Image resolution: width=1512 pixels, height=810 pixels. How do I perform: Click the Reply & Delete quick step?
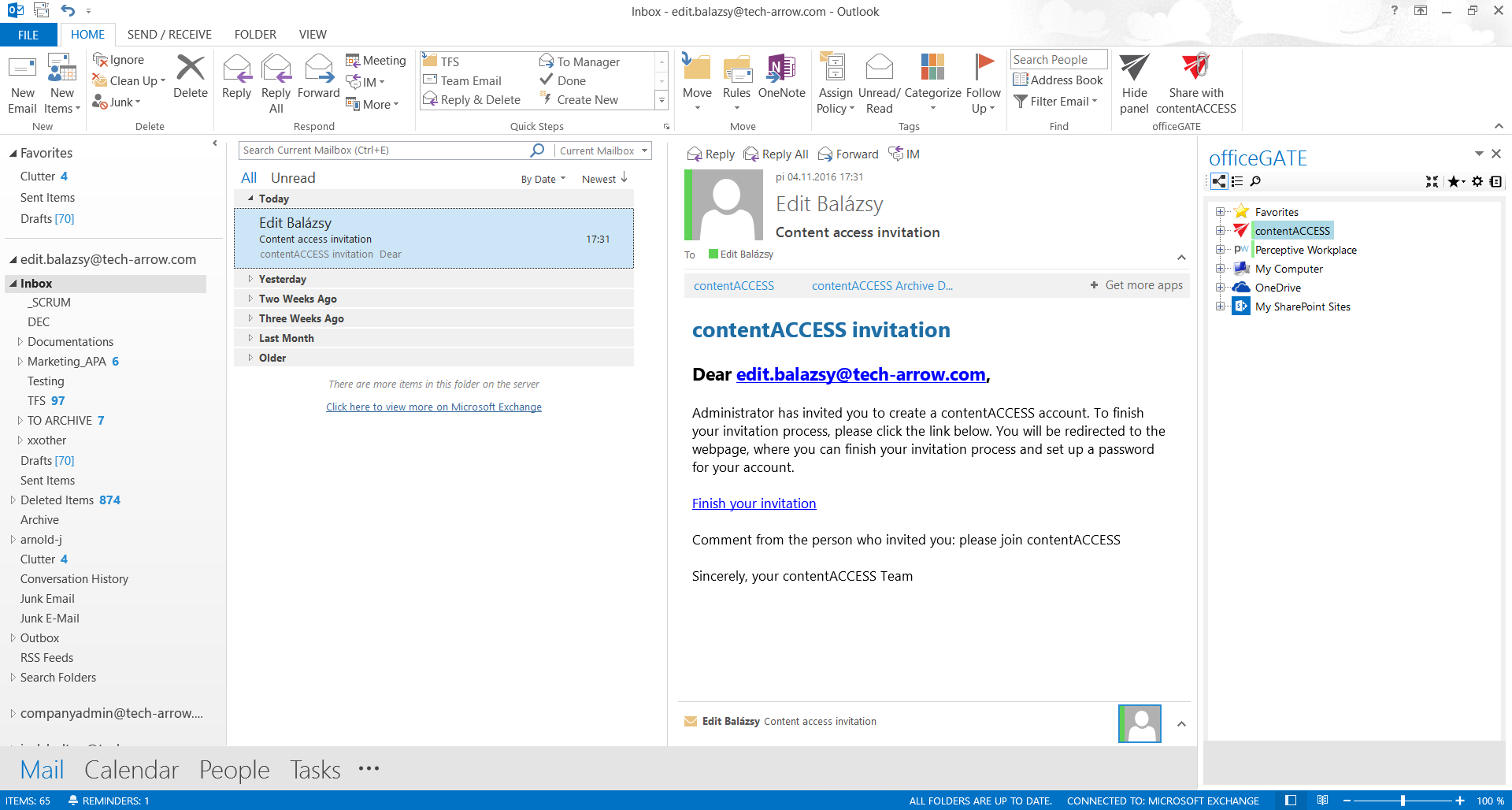(x=472, y=100)
